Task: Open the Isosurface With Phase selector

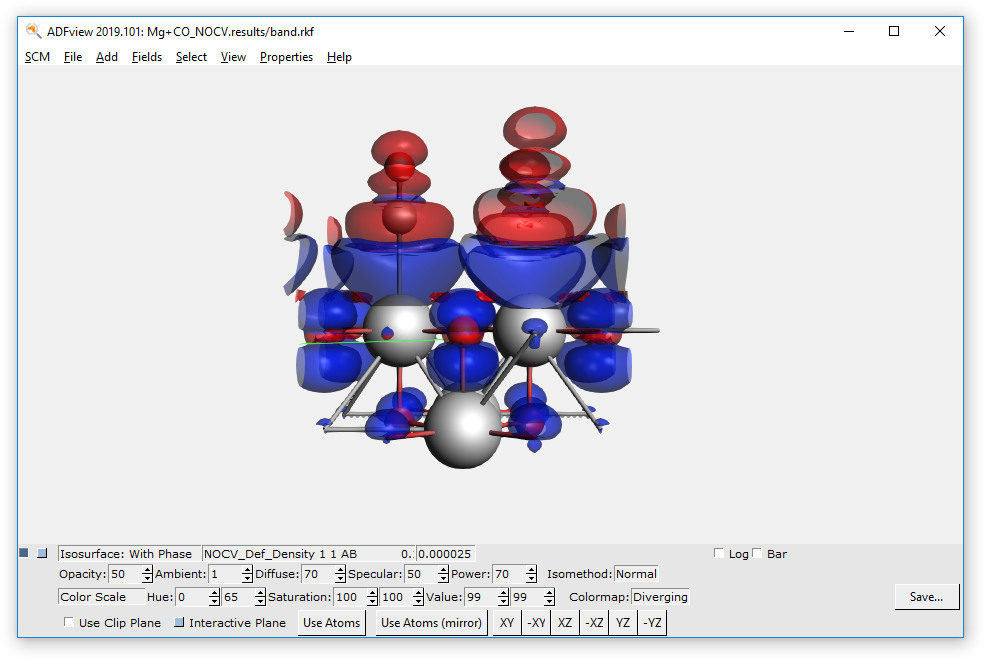Action: pyautogui.click(x=128, y=553)
